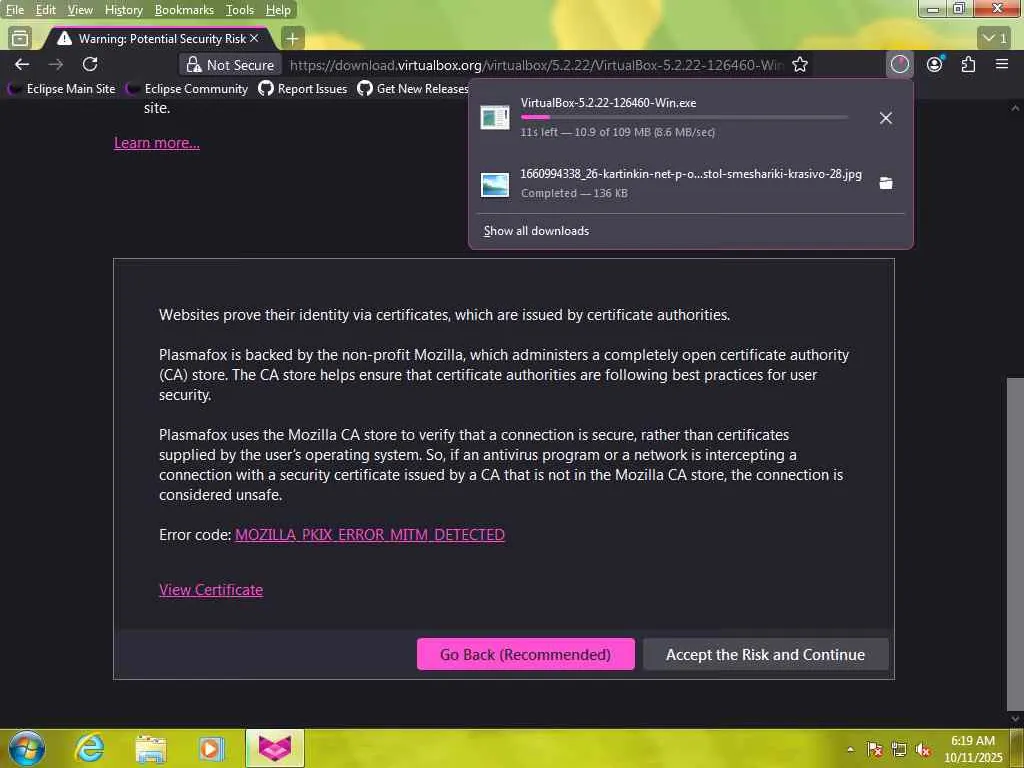Click the network tray icon
Screen dimensions: 1024x768
[899, 749]
